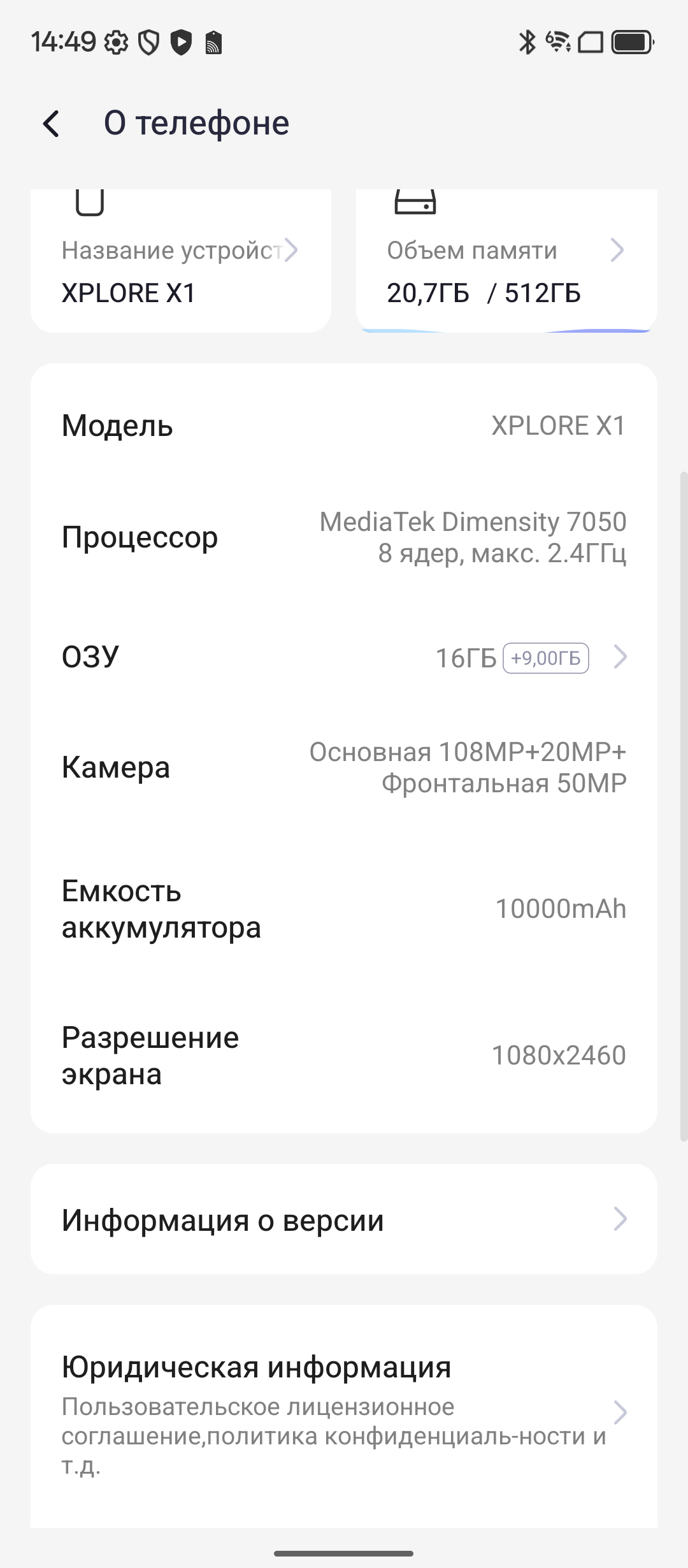Image resolution: width=688 pixels, height=1568 pixels.
Task: Tap the +9,00ГБ extended RAM badge
Action: [546, 658]
